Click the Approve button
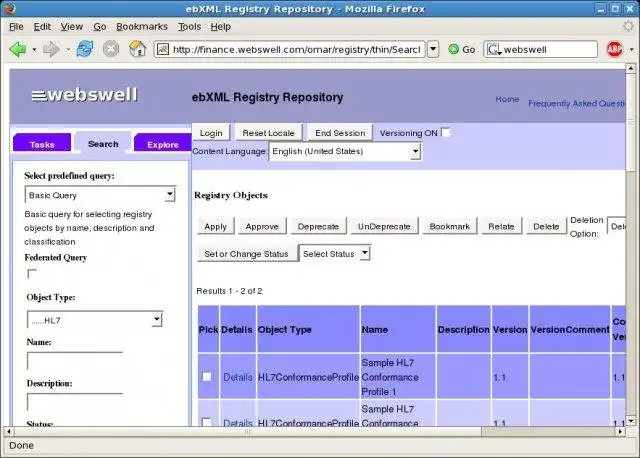This screenshot has width=640, height=458. pyautogui.click(x=262, y=227)
